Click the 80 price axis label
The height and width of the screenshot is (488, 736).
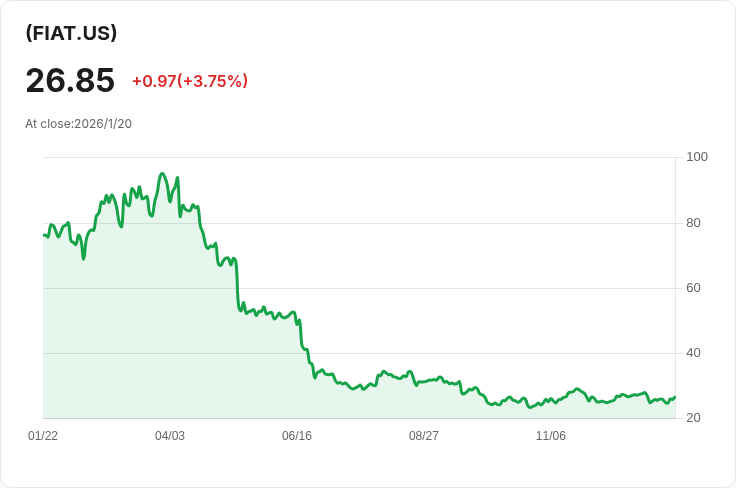coord(693,223)
